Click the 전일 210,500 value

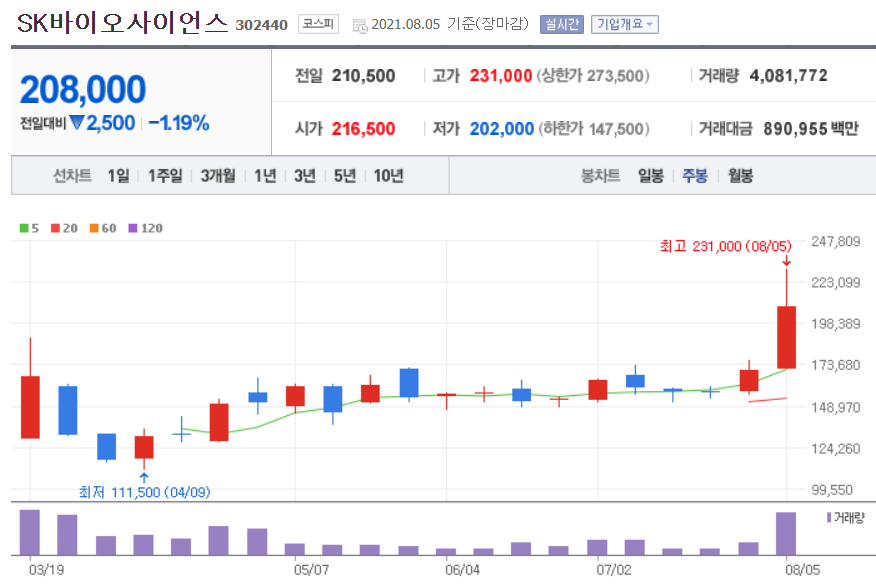coord(363,75)
